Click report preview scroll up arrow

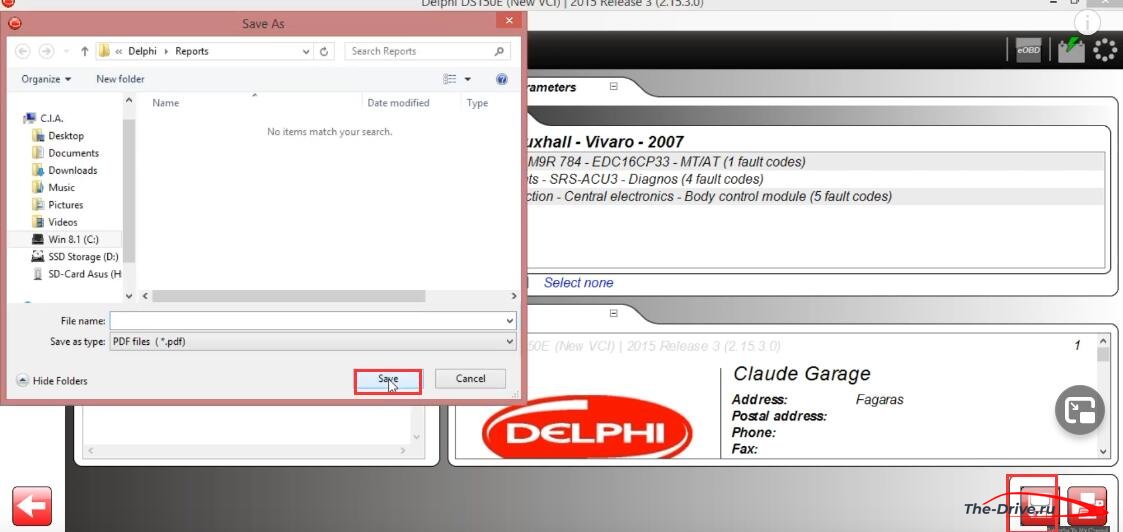(x=1104, y=342)
